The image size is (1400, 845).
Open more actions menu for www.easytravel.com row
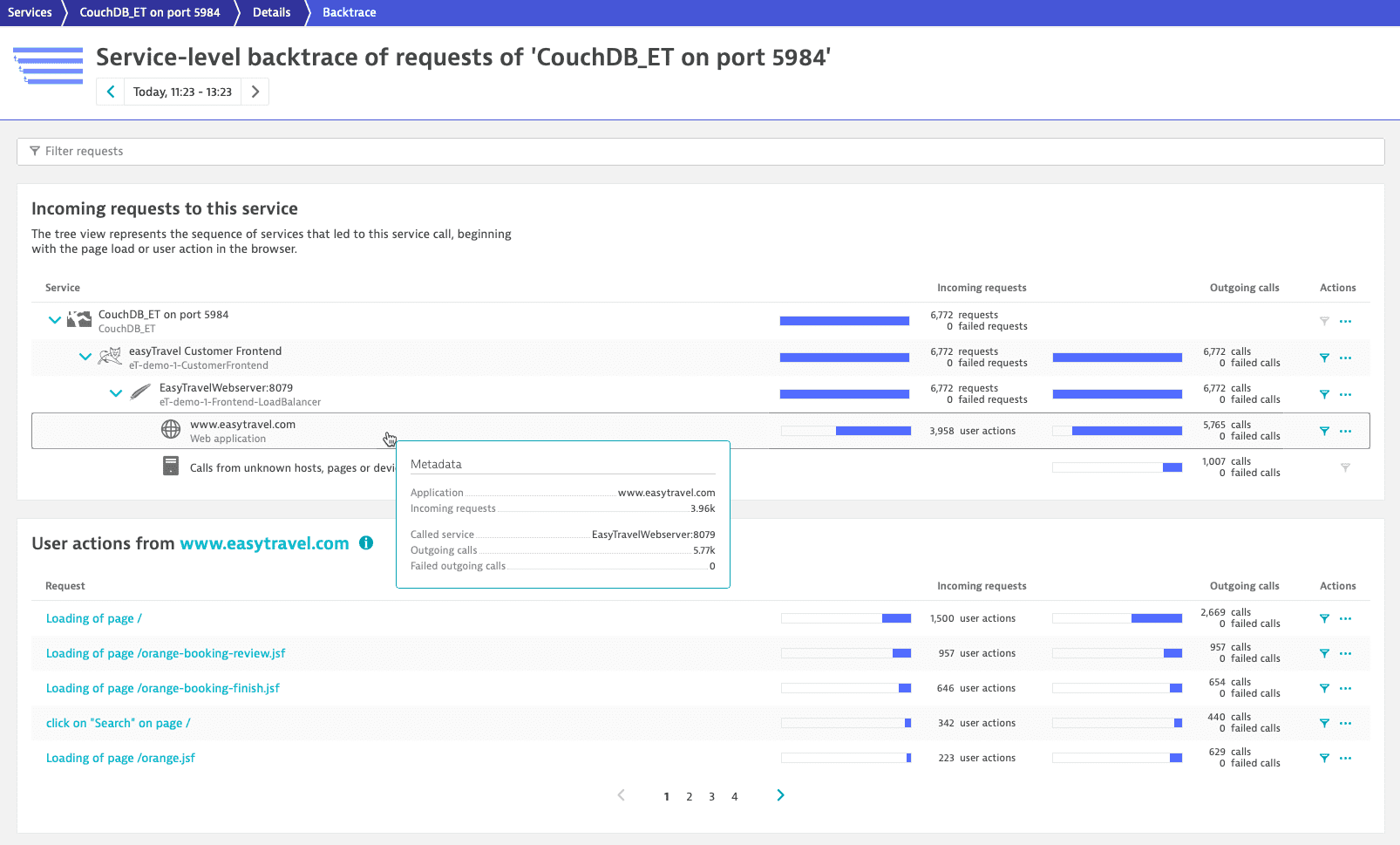(1345, 432)
